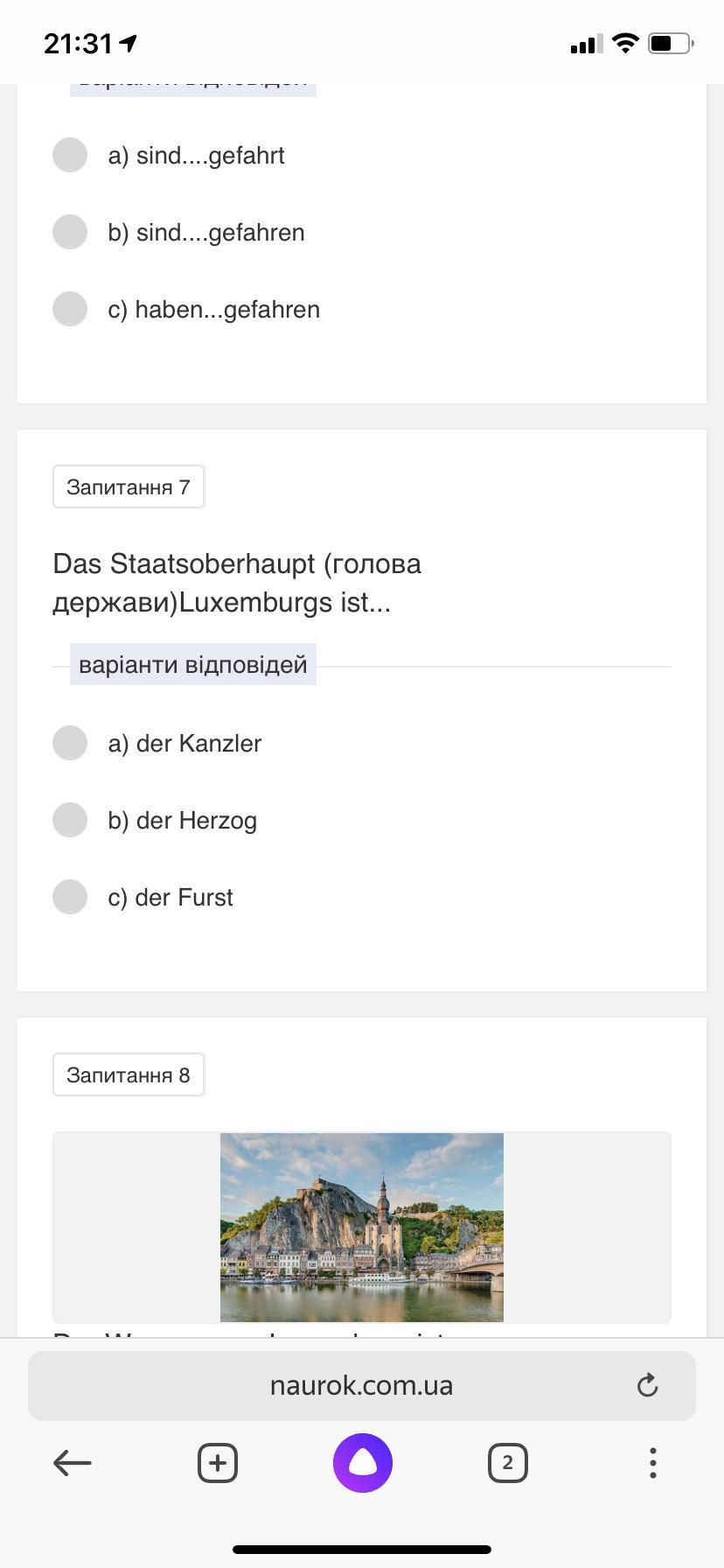Image resolution: width=724 pixels, height=1568 pixels.
Task: Select answer c) haben...gefahren
Action: pos(70,309)
